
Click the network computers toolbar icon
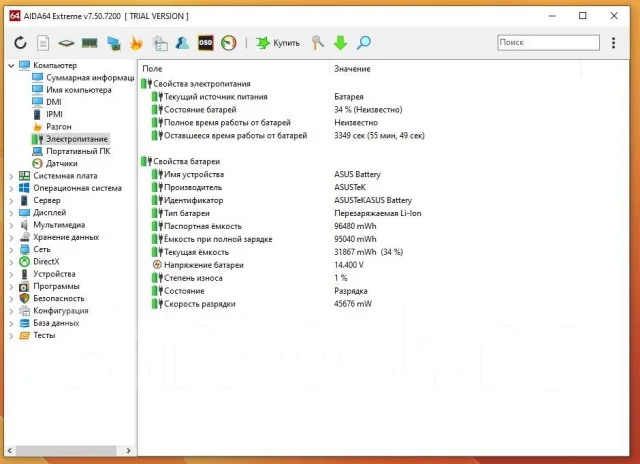pyautogui.click(x=113, y=43)
